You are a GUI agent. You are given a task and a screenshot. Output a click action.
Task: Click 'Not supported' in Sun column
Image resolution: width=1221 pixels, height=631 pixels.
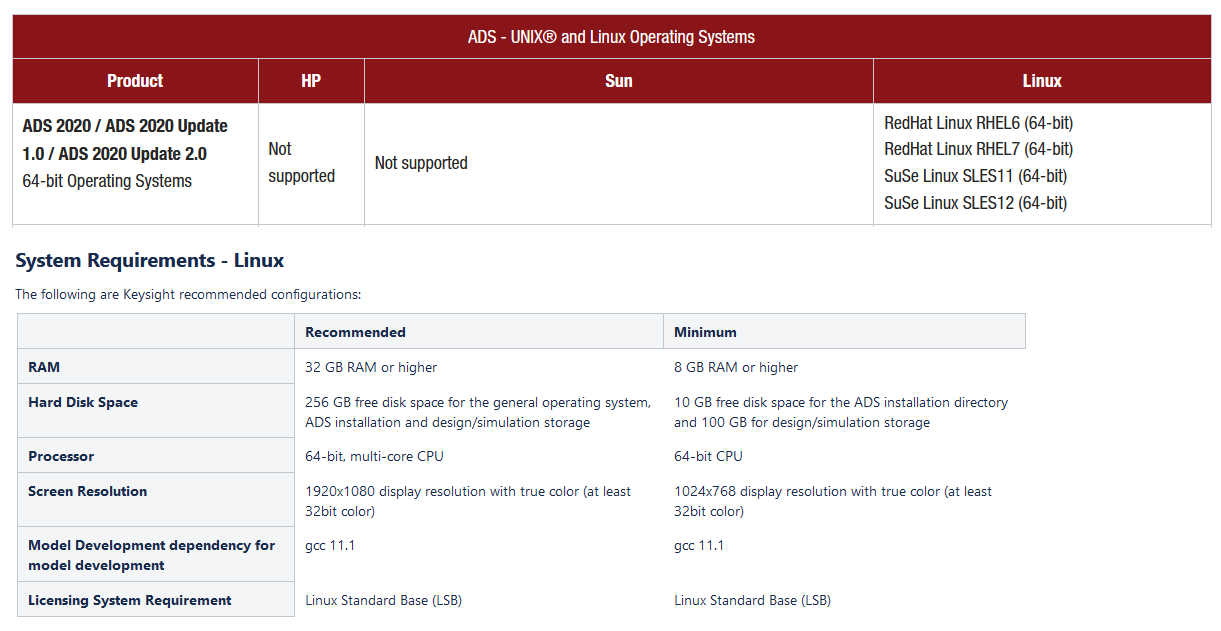point(421,163)
